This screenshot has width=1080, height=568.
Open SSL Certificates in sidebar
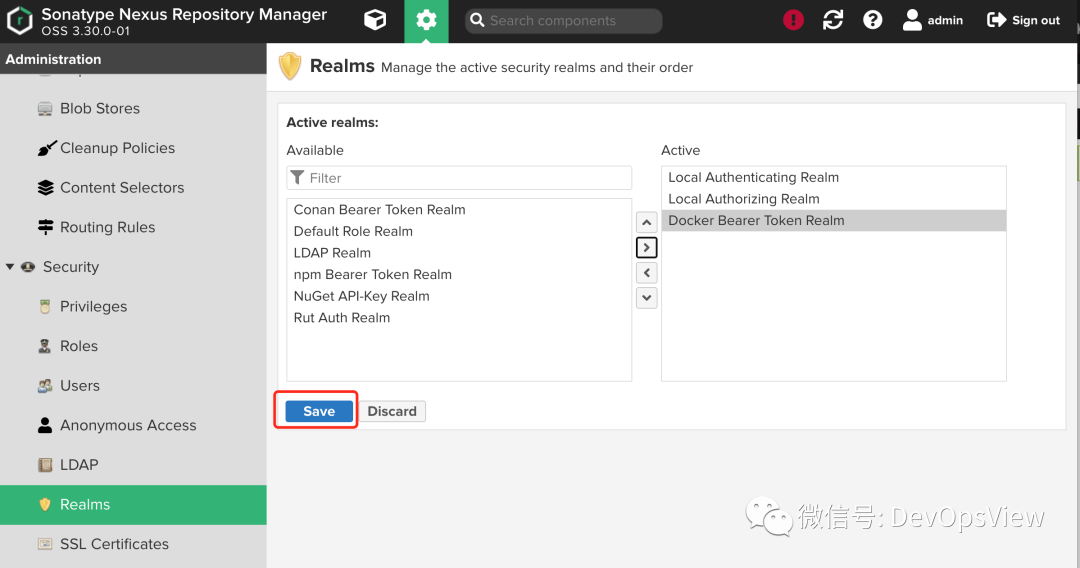[114, 544]
